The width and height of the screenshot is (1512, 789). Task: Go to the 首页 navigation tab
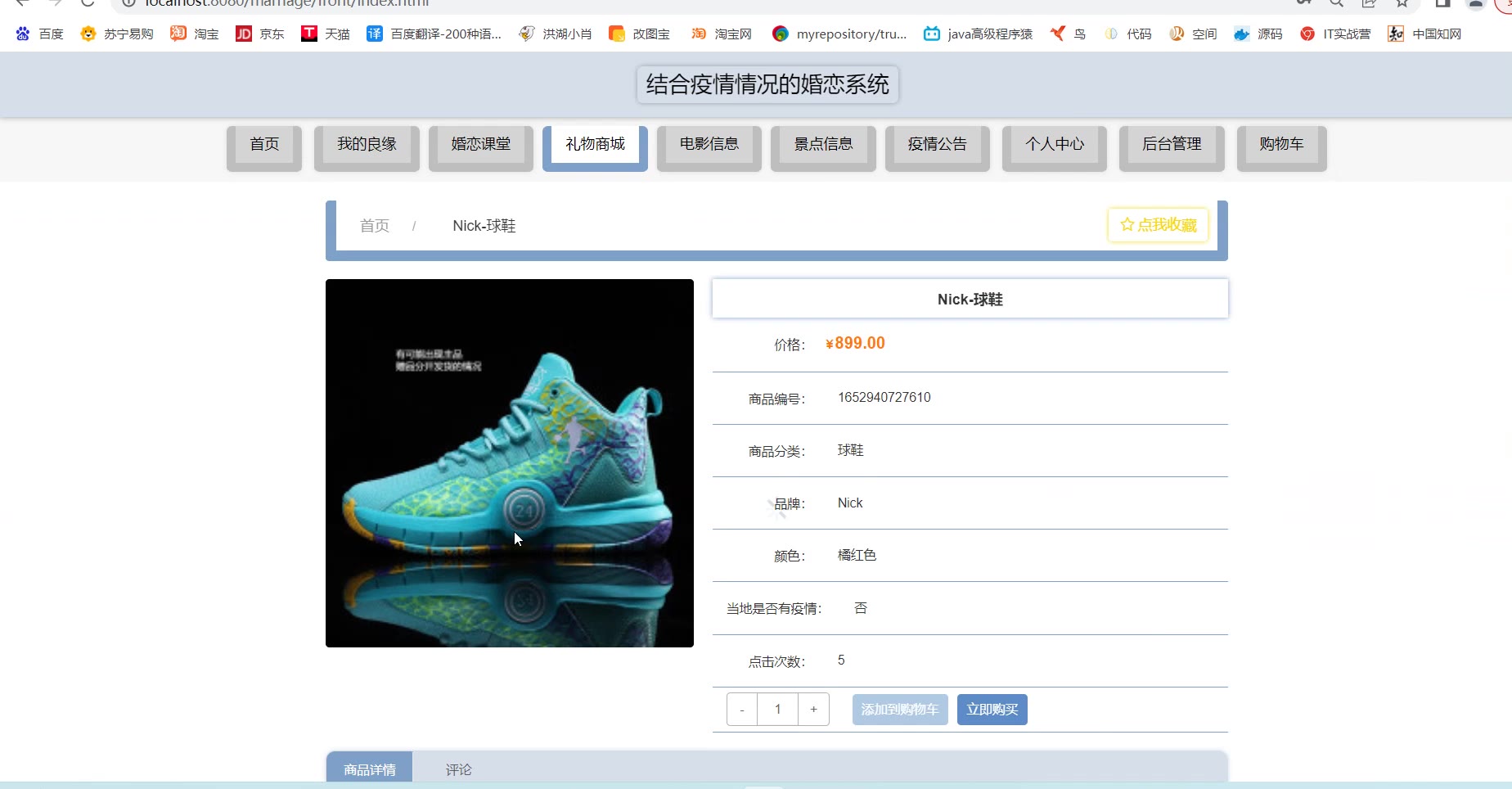(x=264, y=147)
